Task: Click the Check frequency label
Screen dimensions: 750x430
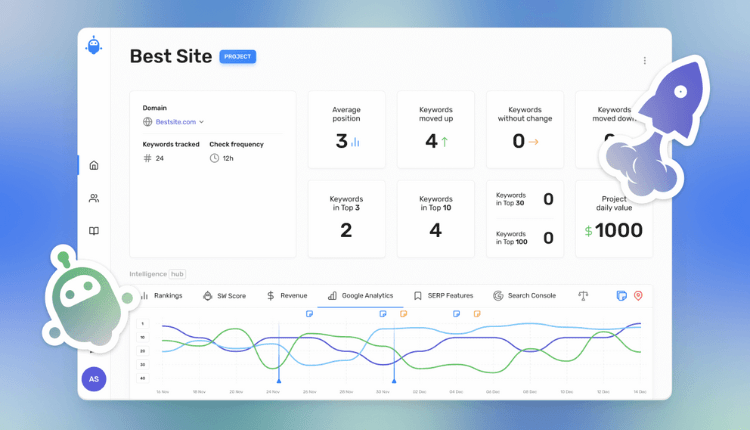Action: [x=236, y=144]
